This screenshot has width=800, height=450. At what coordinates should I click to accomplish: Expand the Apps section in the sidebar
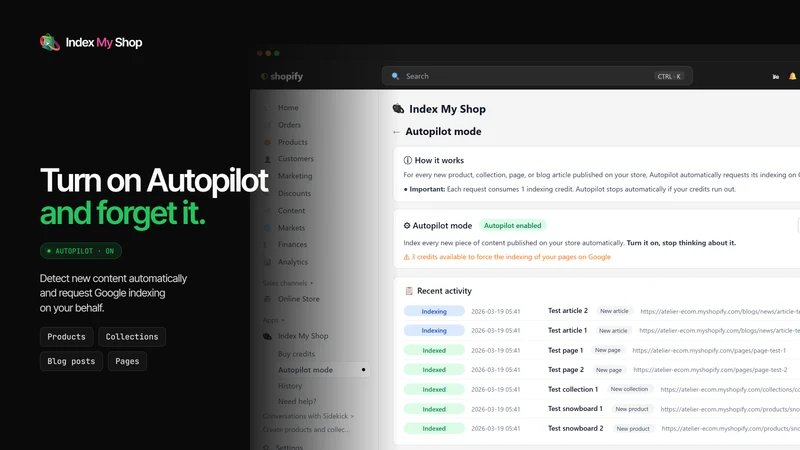273,320
